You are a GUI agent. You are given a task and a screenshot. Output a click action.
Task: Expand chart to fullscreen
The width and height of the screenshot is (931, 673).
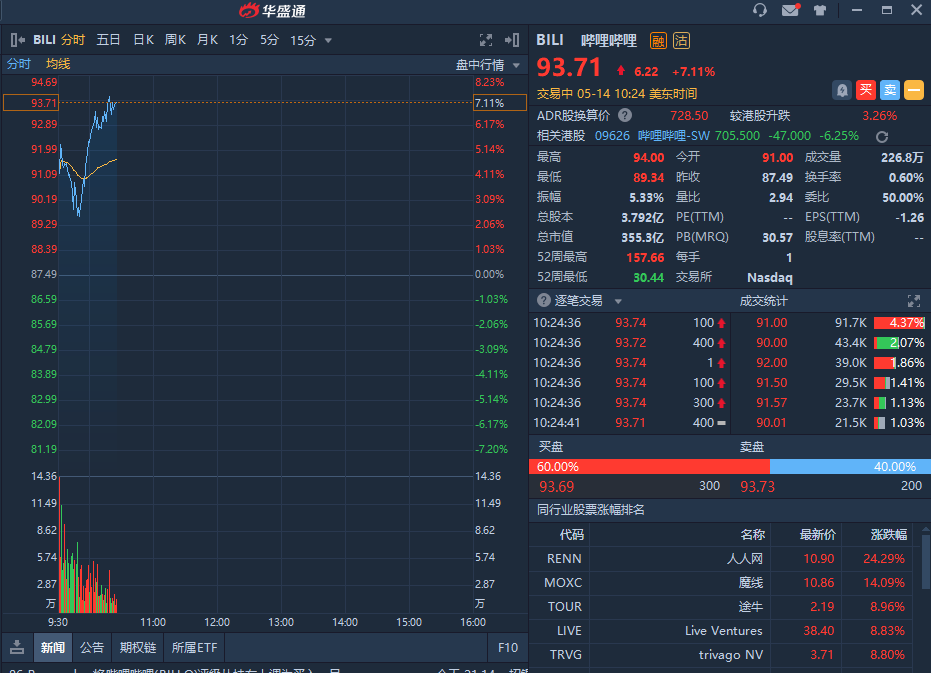(x=486, y=40)
